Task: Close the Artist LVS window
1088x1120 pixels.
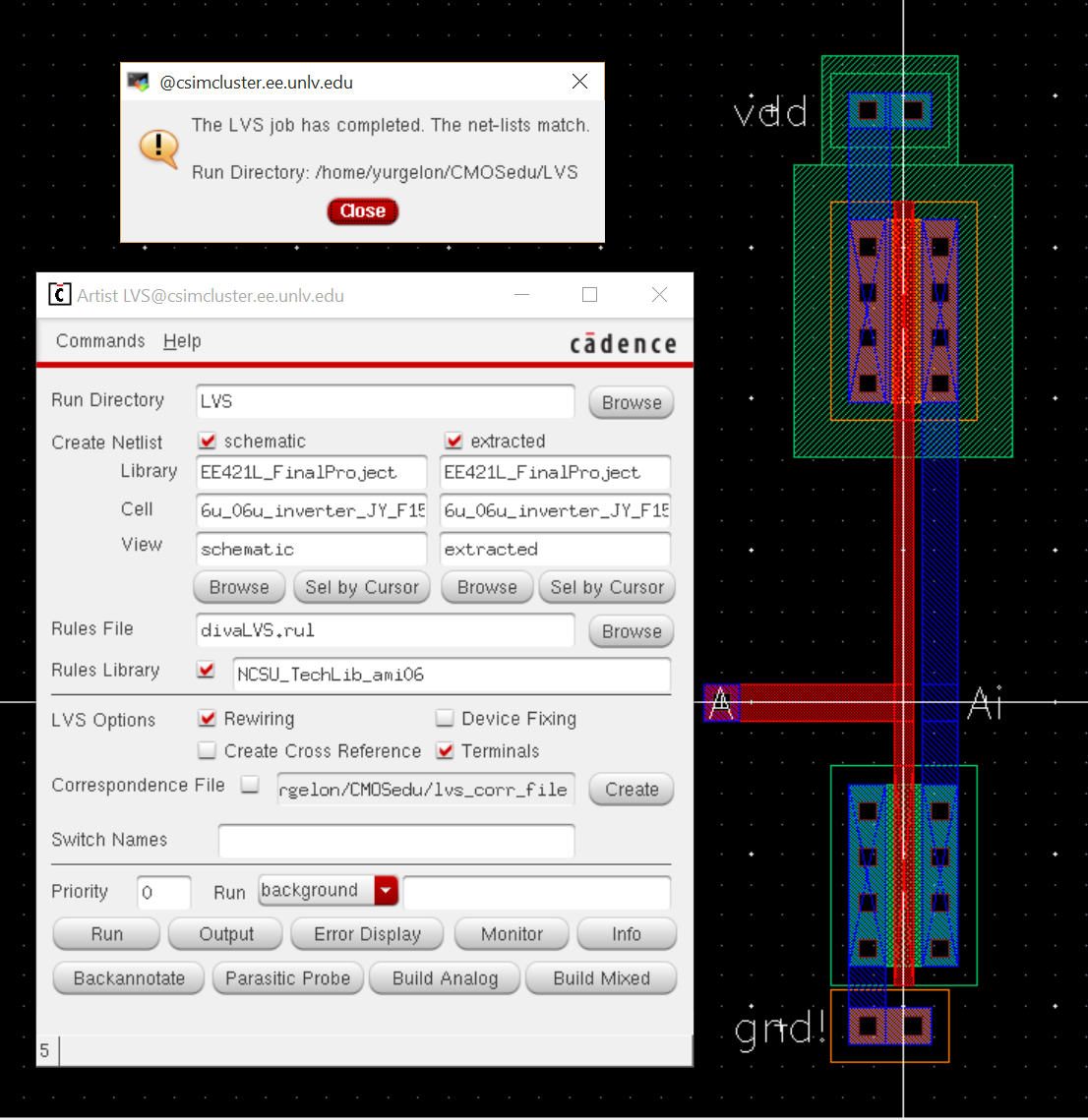Action: point(659,294)
